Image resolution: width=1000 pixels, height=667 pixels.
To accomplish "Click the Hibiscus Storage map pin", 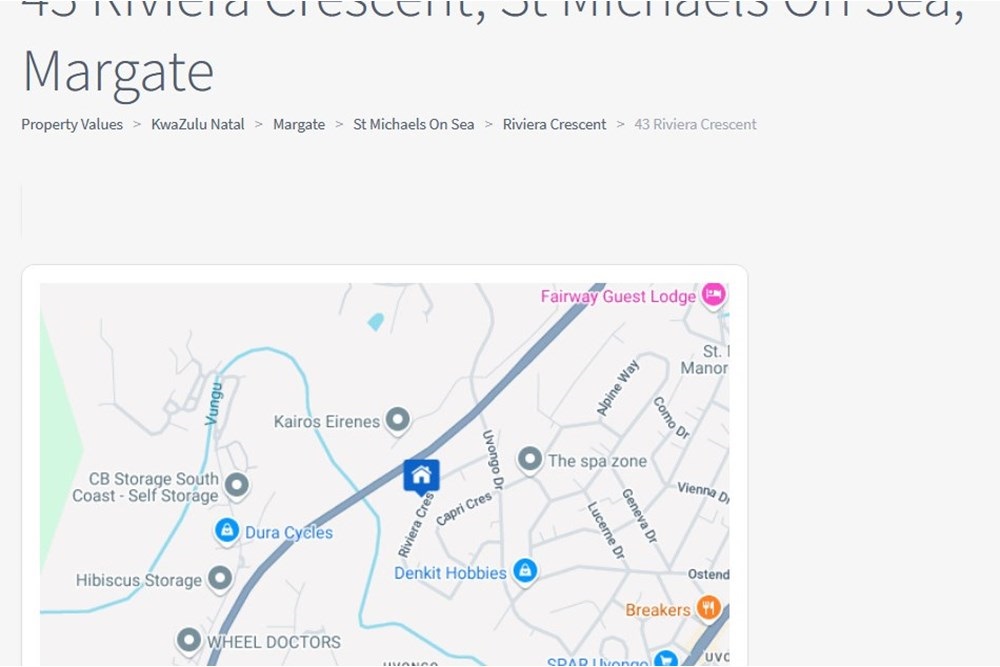I will (x=221, y=579).
